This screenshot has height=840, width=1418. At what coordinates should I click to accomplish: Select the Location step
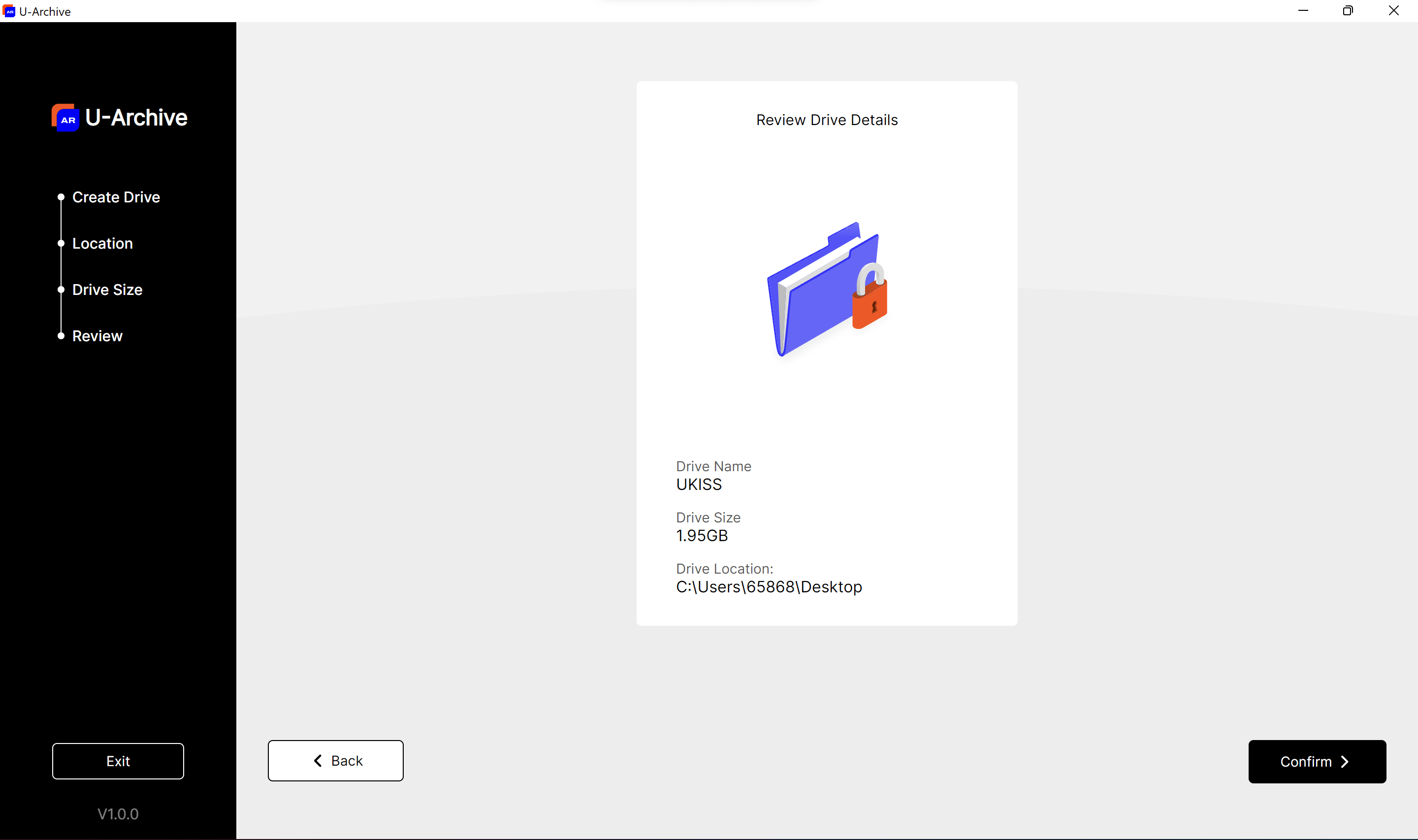[102, 243]
